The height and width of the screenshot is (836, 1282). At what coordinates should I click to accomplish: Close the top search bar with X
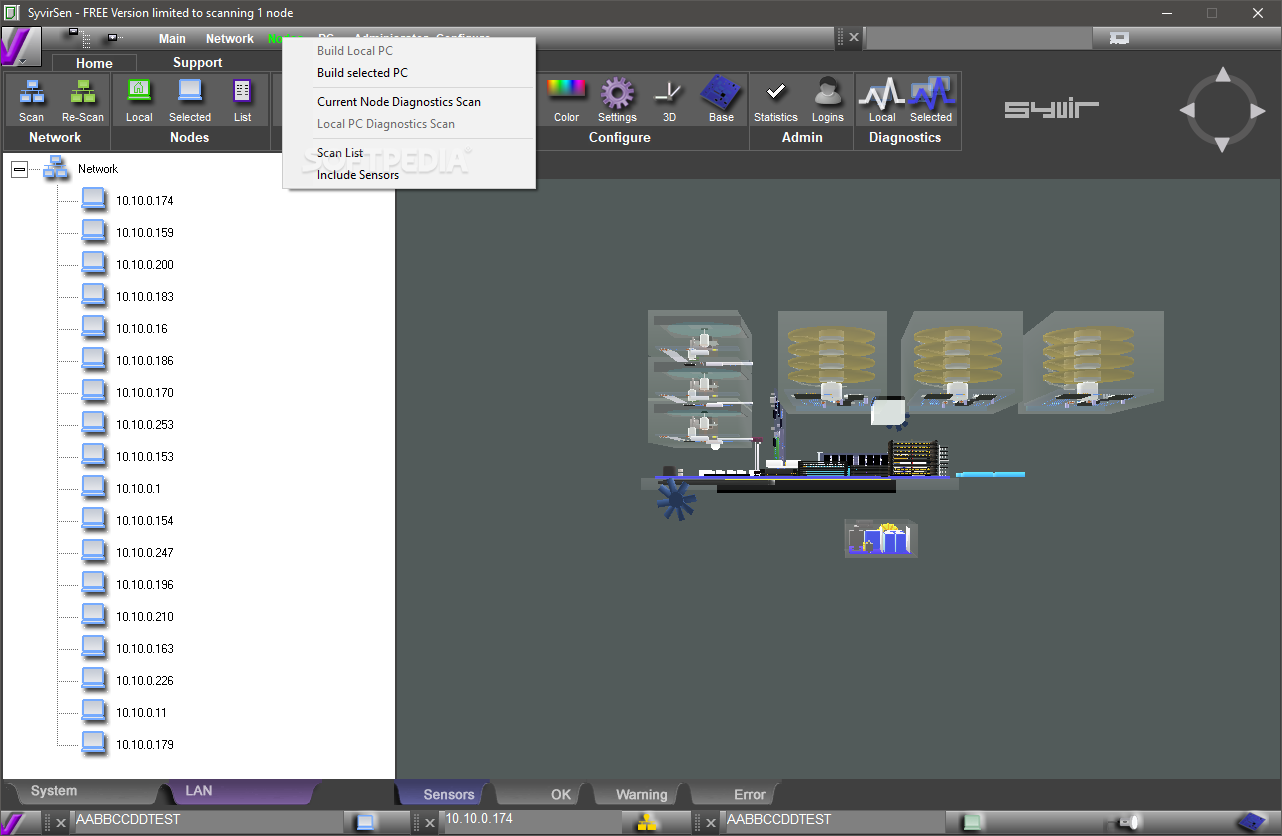[853, 38]
